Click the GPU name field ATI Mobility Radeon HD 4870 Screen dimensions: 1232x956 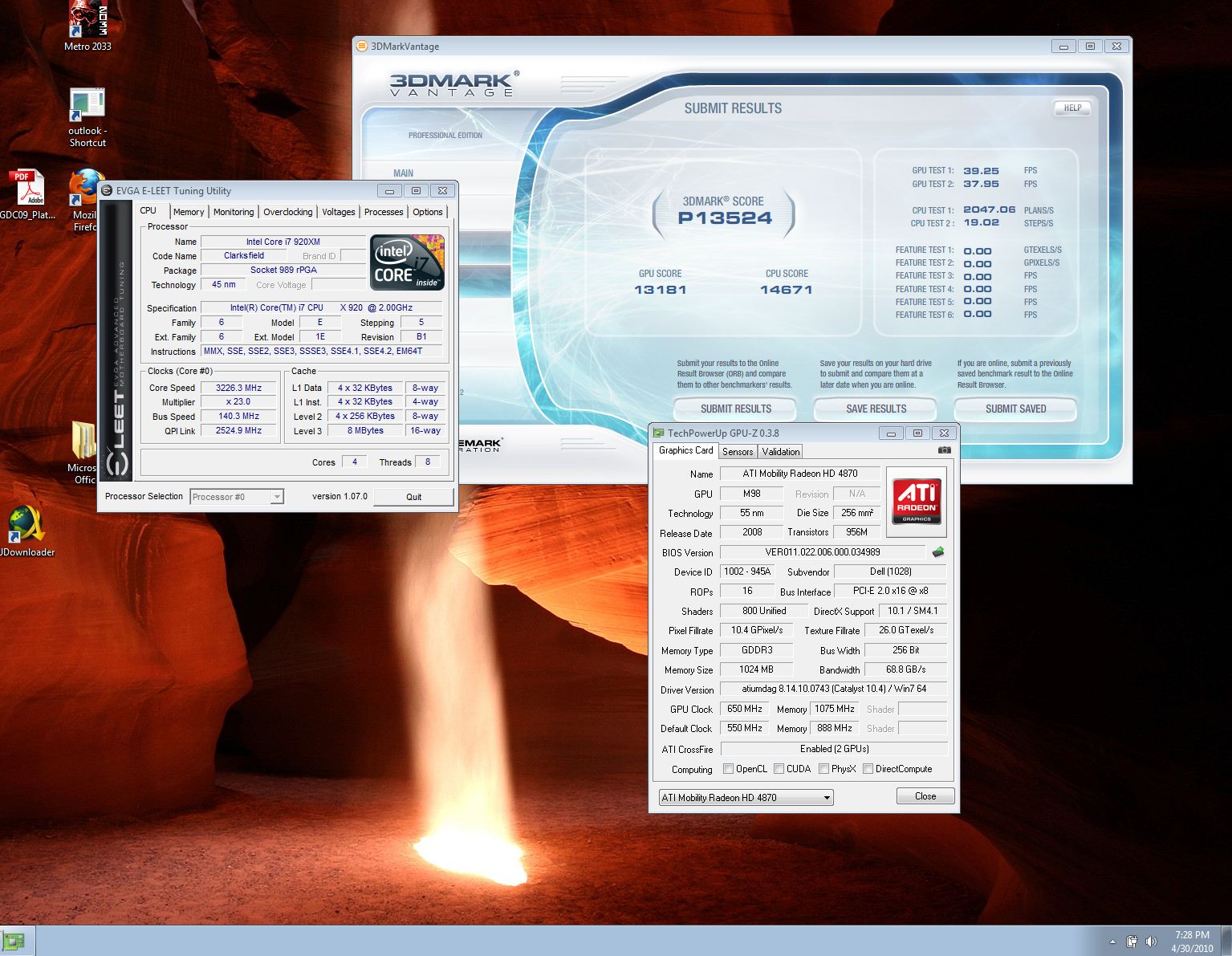point(800,474)
